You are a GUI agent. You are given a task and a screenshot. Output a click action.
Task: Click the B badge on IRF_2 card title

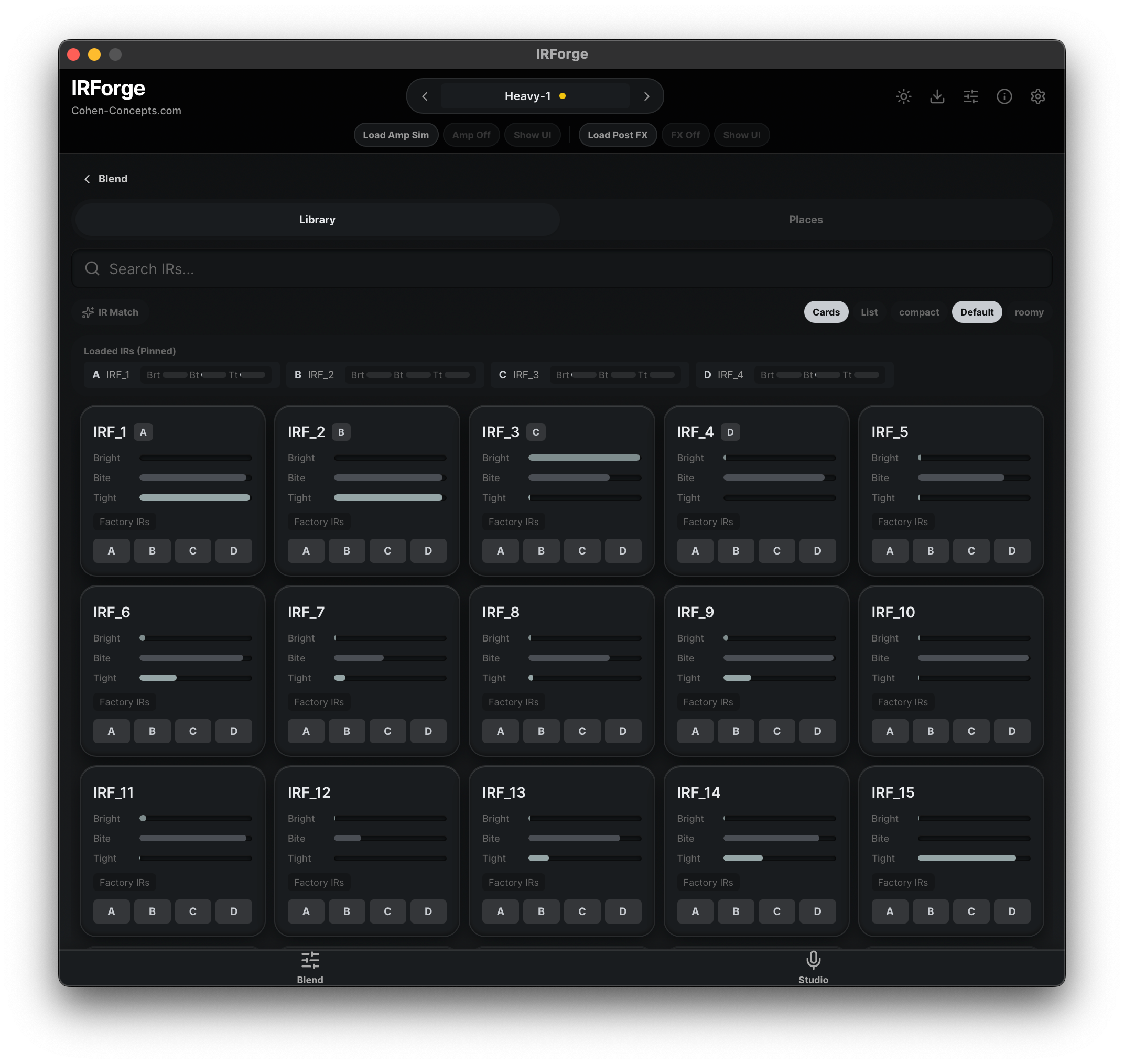[x=341, y=432]
